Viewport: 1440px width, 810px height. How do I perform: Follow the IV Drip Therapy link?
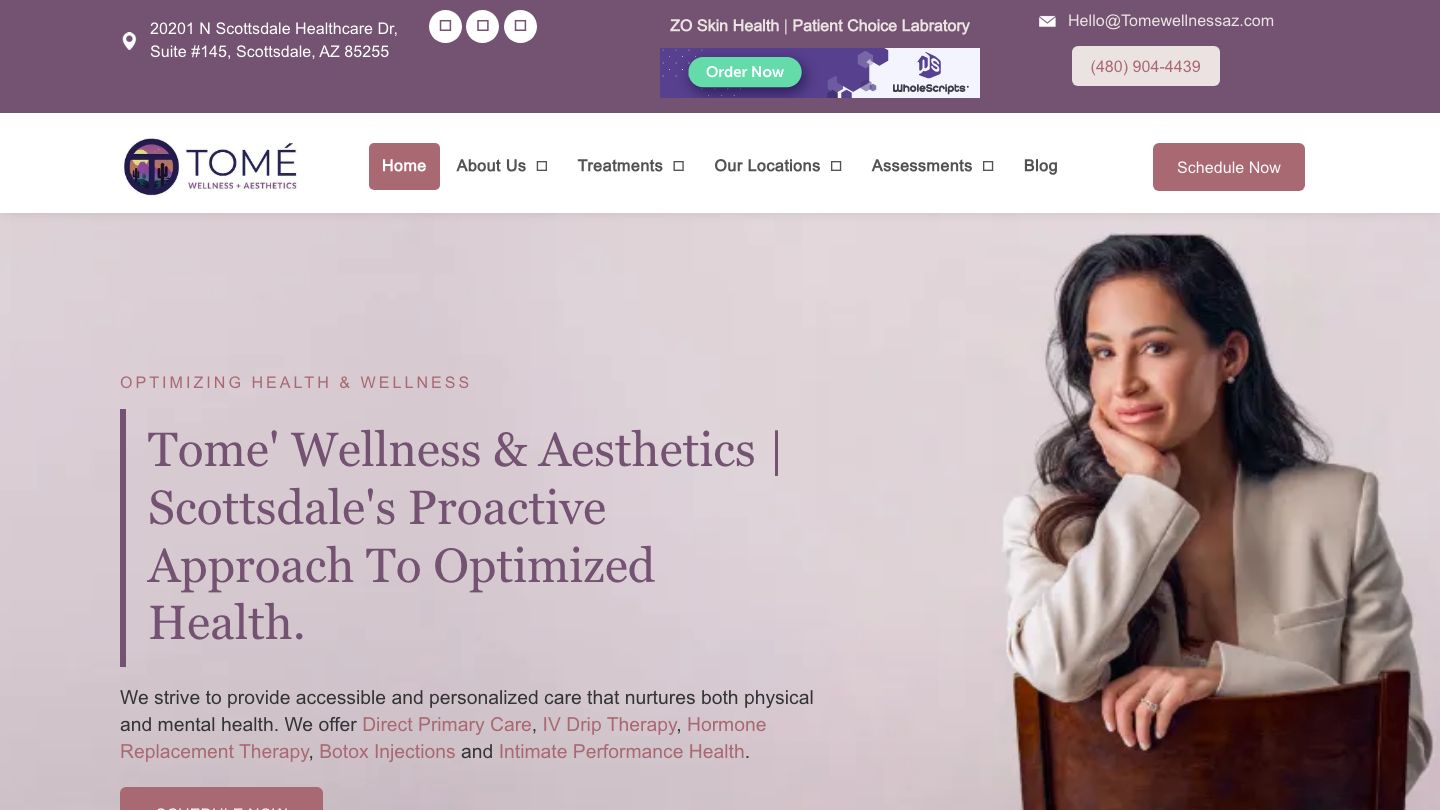coord(610,725)
